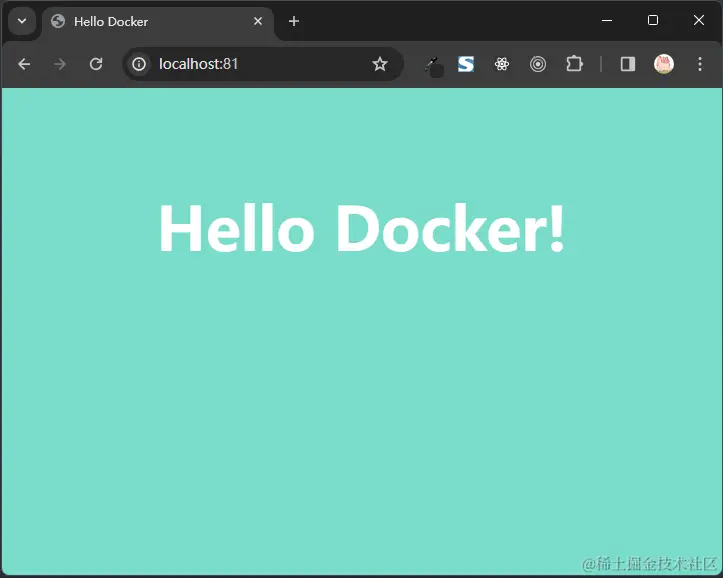The width and height of the screenshot is (723, 578).
Task: Open React Developer Tools extension
Action: (x=502, y=64)
